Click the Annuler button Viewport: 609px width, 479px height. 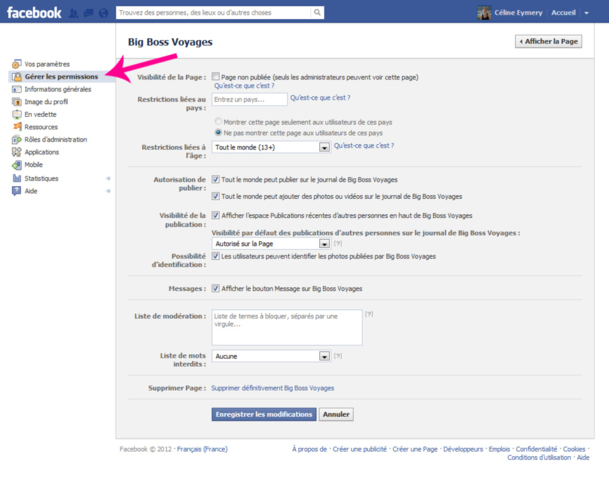(336, 414)
